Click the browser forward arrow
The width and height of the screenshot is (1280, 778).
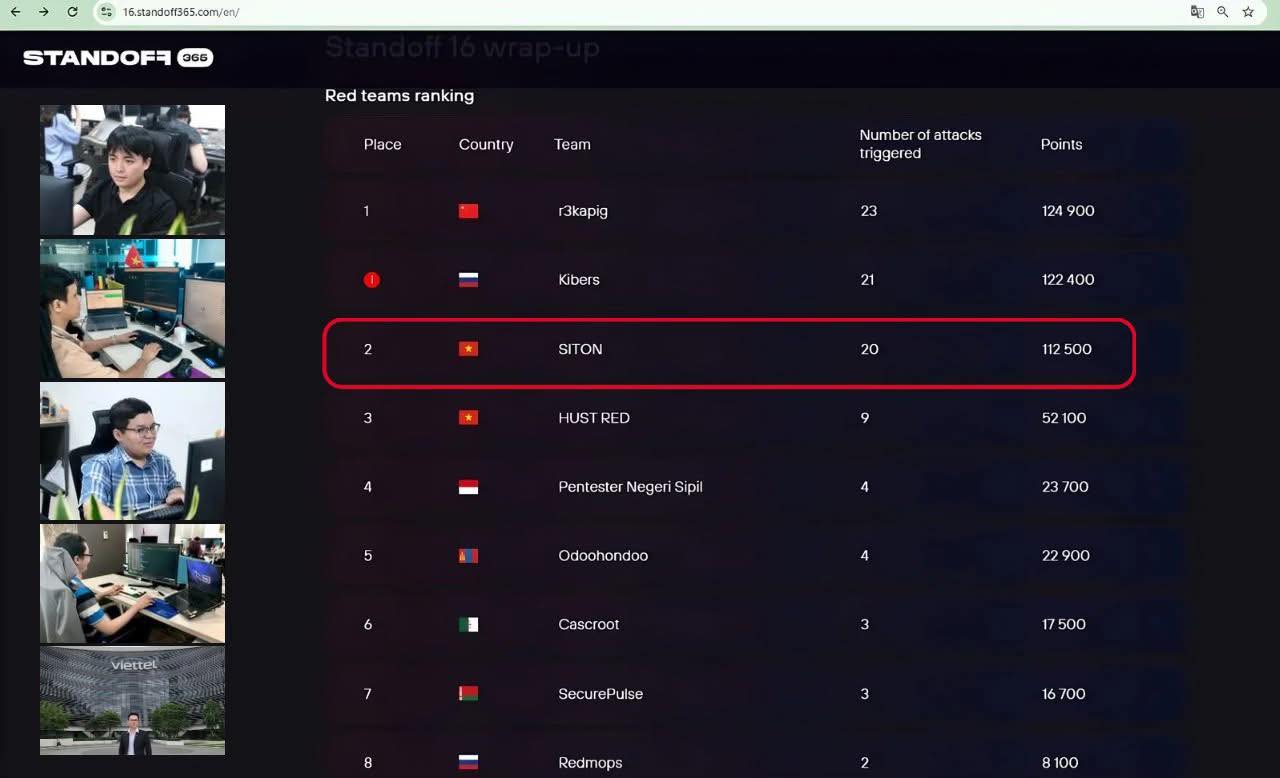point(43,12)
